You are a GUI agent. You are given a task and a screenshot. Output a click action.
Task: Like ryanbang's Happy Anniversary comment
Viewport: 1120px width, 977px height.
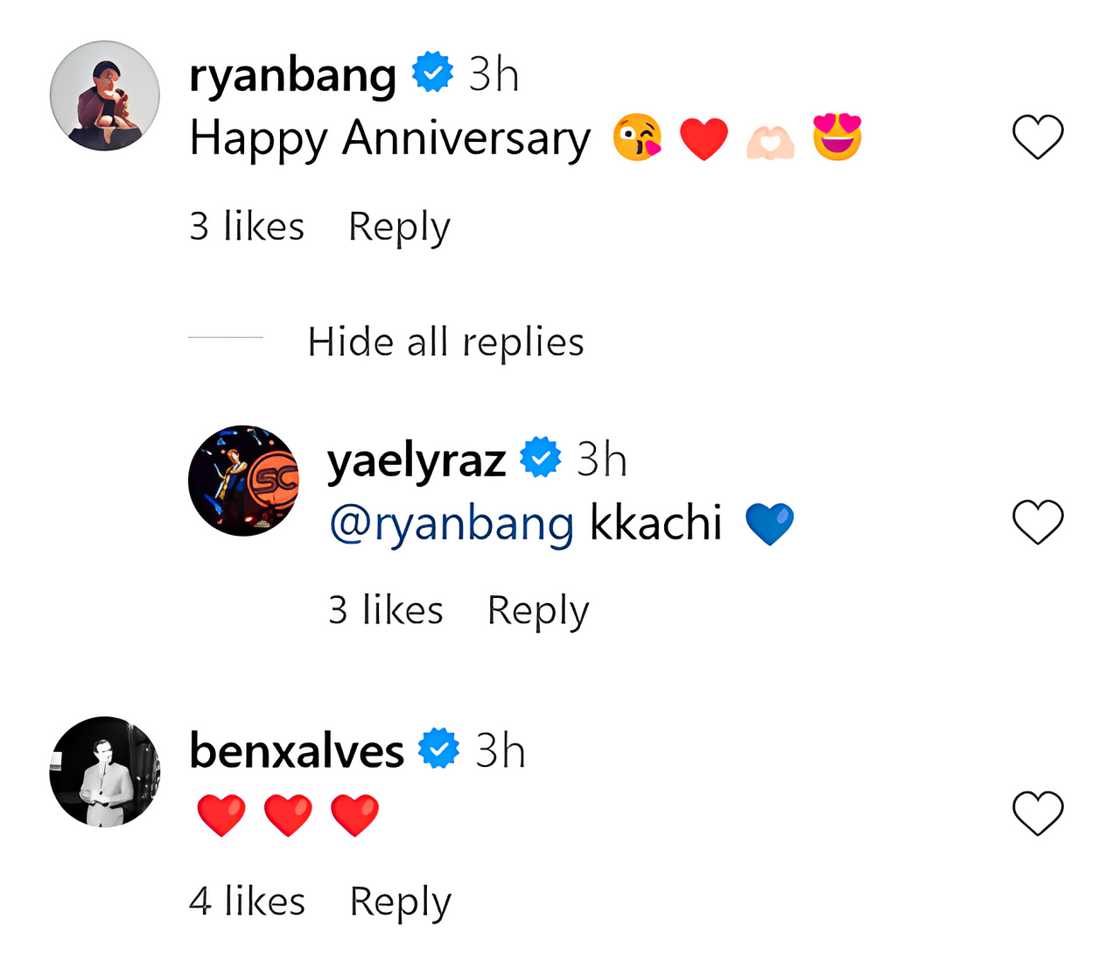coord(1038,137)
